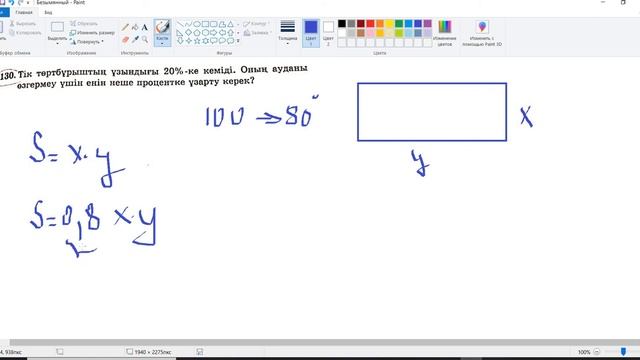Open Изменение цветов (Edit colors) dialog
640x360 pixels.
tap(444, 33)
